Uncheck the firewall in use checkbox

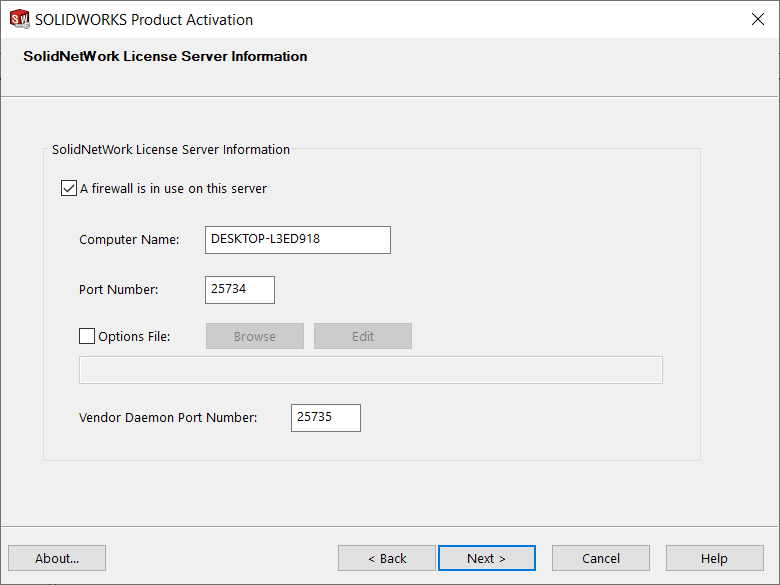pyautogui.click(x=69, y=188)
